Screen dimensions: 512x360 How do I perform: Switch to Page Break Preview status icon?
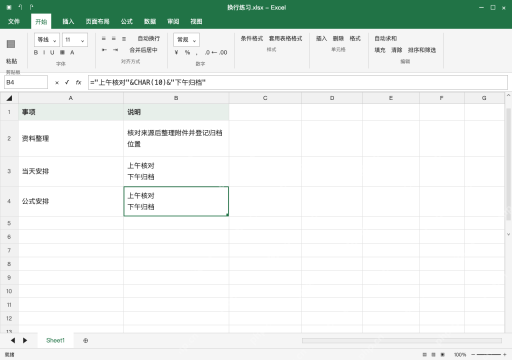tap(443, 355)
